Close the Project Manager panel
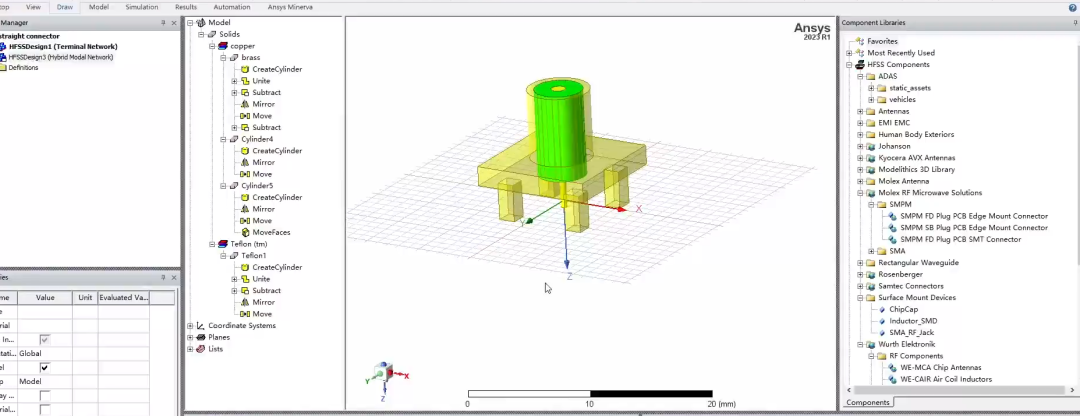The height and width of the screenshot is (416, 1080). [x=174, y=23]
